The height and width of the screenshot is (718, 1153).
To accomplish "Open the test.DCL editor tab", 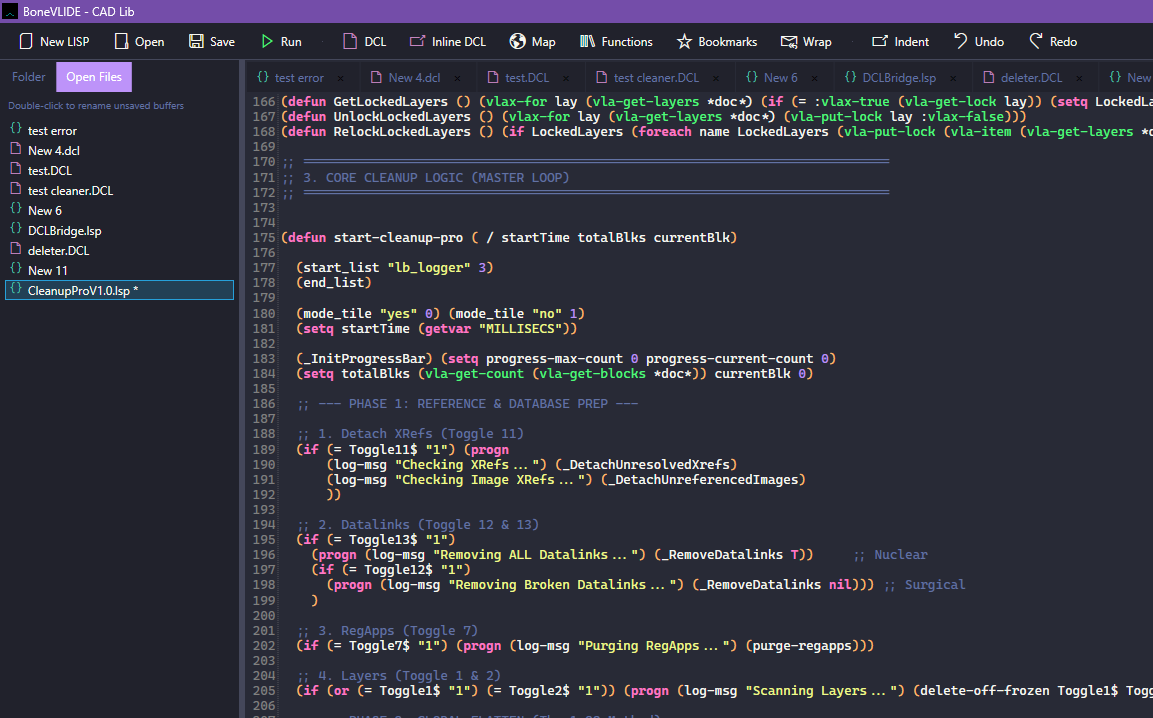I will coord(526,78).
